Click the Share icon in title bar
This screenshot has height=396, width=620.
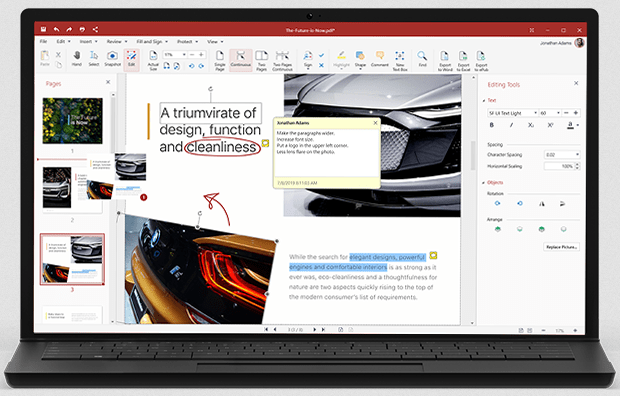pos(95,29)
